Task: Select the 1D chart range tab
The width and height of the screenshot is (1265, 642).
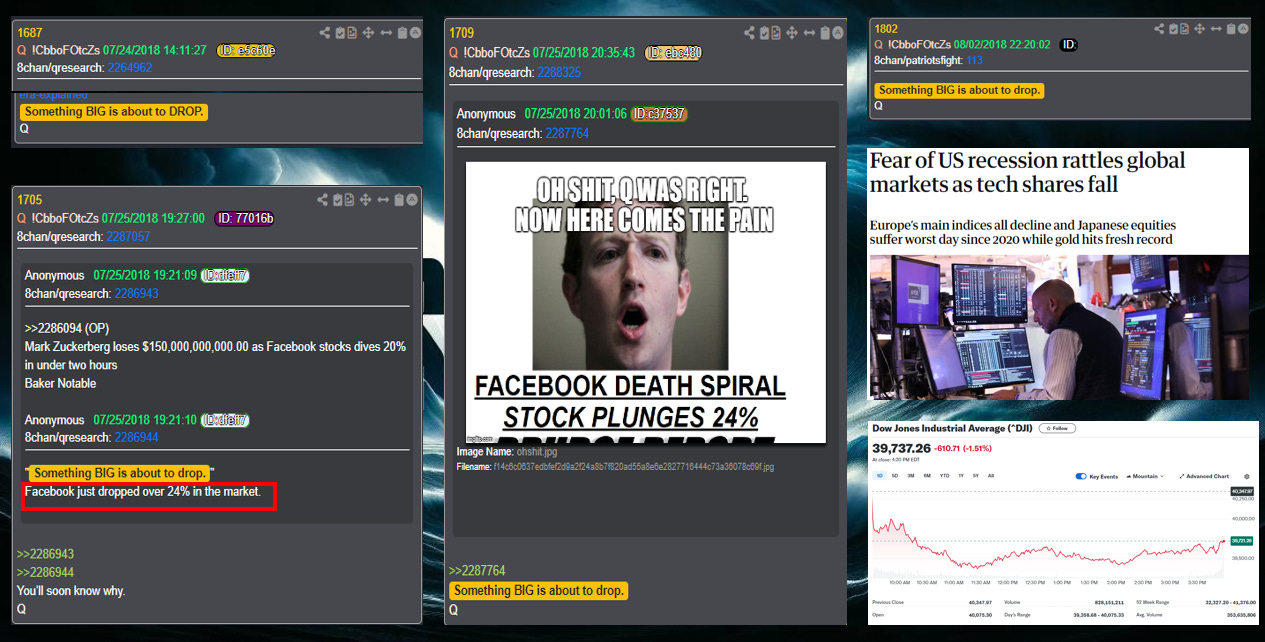Action: 880,476
